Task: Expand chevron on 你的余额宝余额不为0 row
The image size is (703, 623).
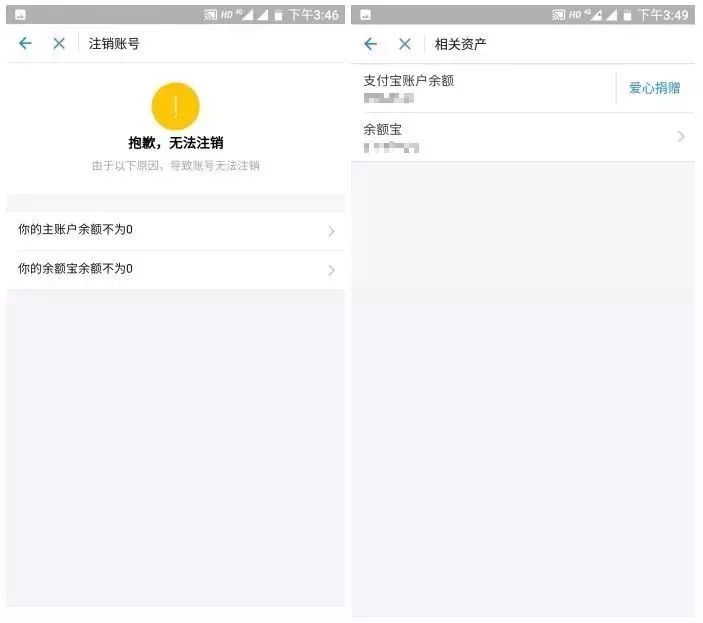Action: pos(331,270)
